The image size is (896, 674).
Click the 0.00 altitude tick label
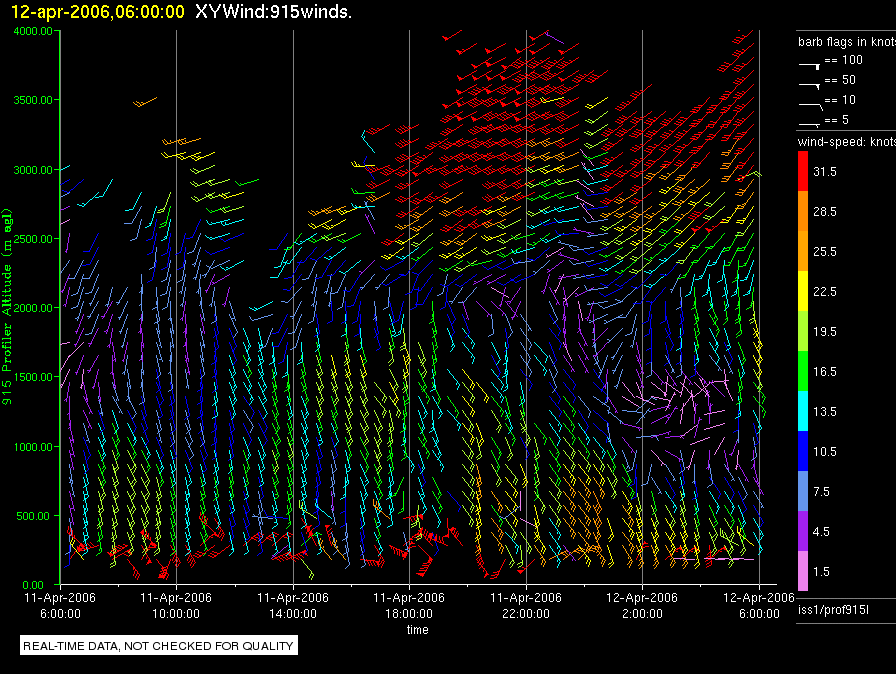(33, 585)
